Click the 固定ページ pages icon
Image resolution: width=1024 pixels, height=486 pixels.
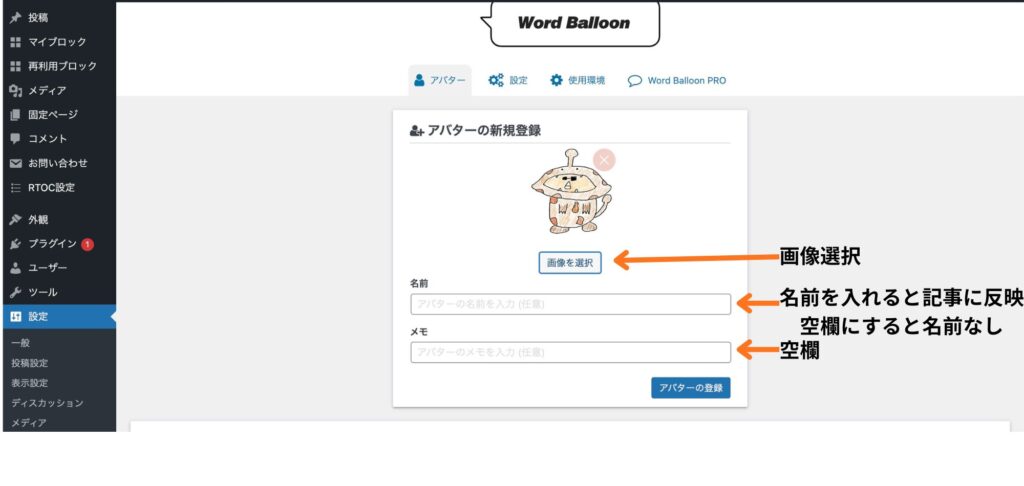coord(15,115)
